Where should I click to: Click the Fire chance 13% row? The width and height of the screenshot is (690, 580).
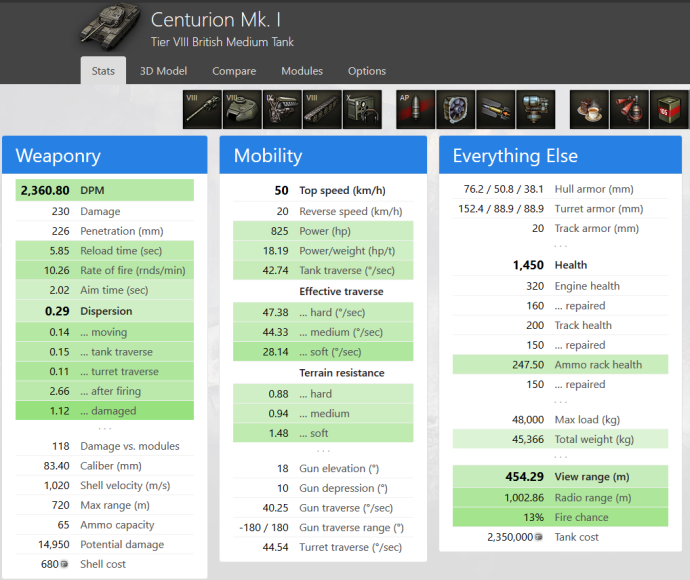(560, 518)
